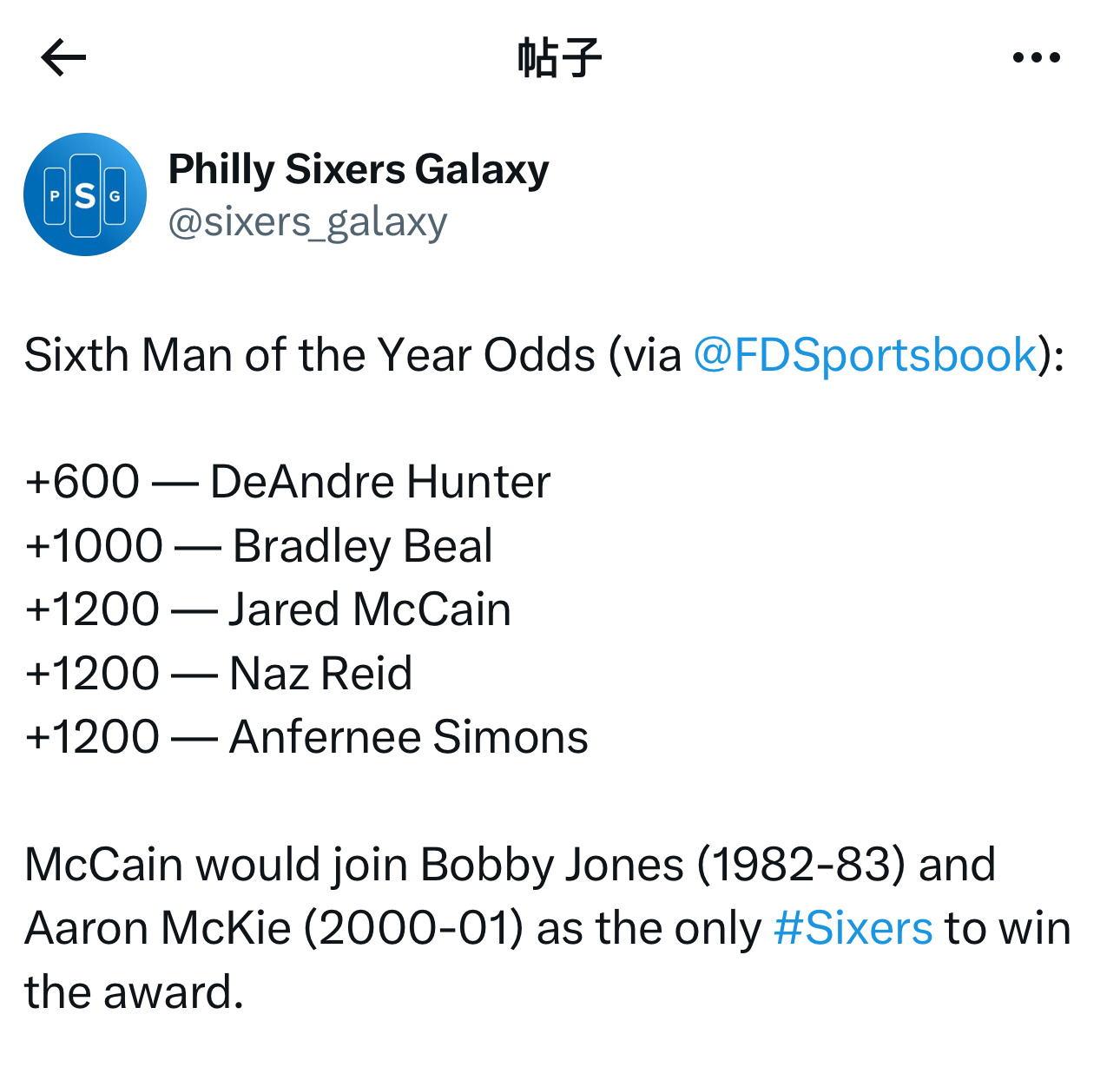This screenshot has width=1120, height=1067.
Task: Tap the closing words the award.
Action: (x=134, y=992)
